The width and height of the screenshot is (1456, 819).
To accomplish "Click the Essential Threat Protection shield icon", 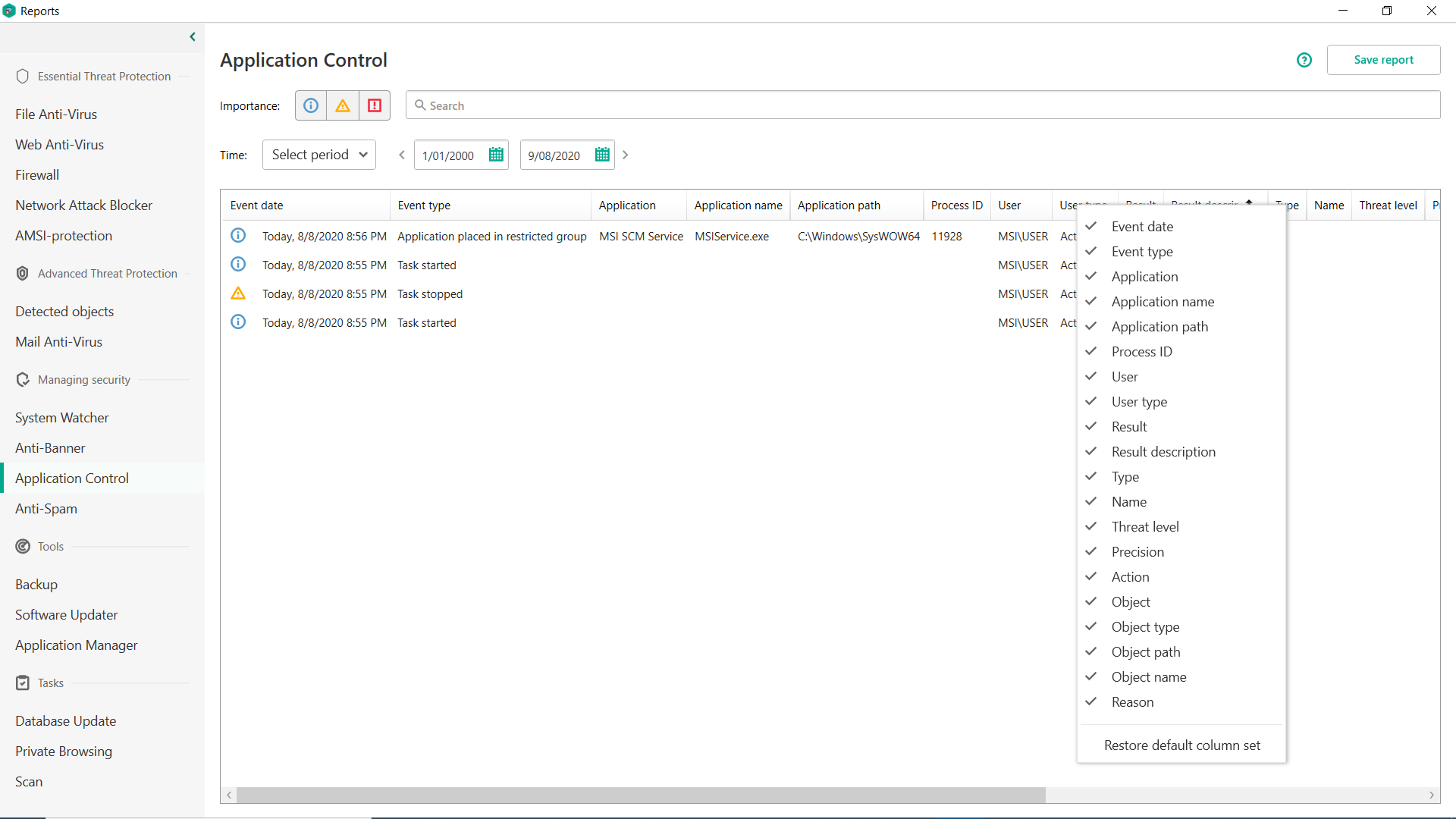I will click(x=23, y=76).
